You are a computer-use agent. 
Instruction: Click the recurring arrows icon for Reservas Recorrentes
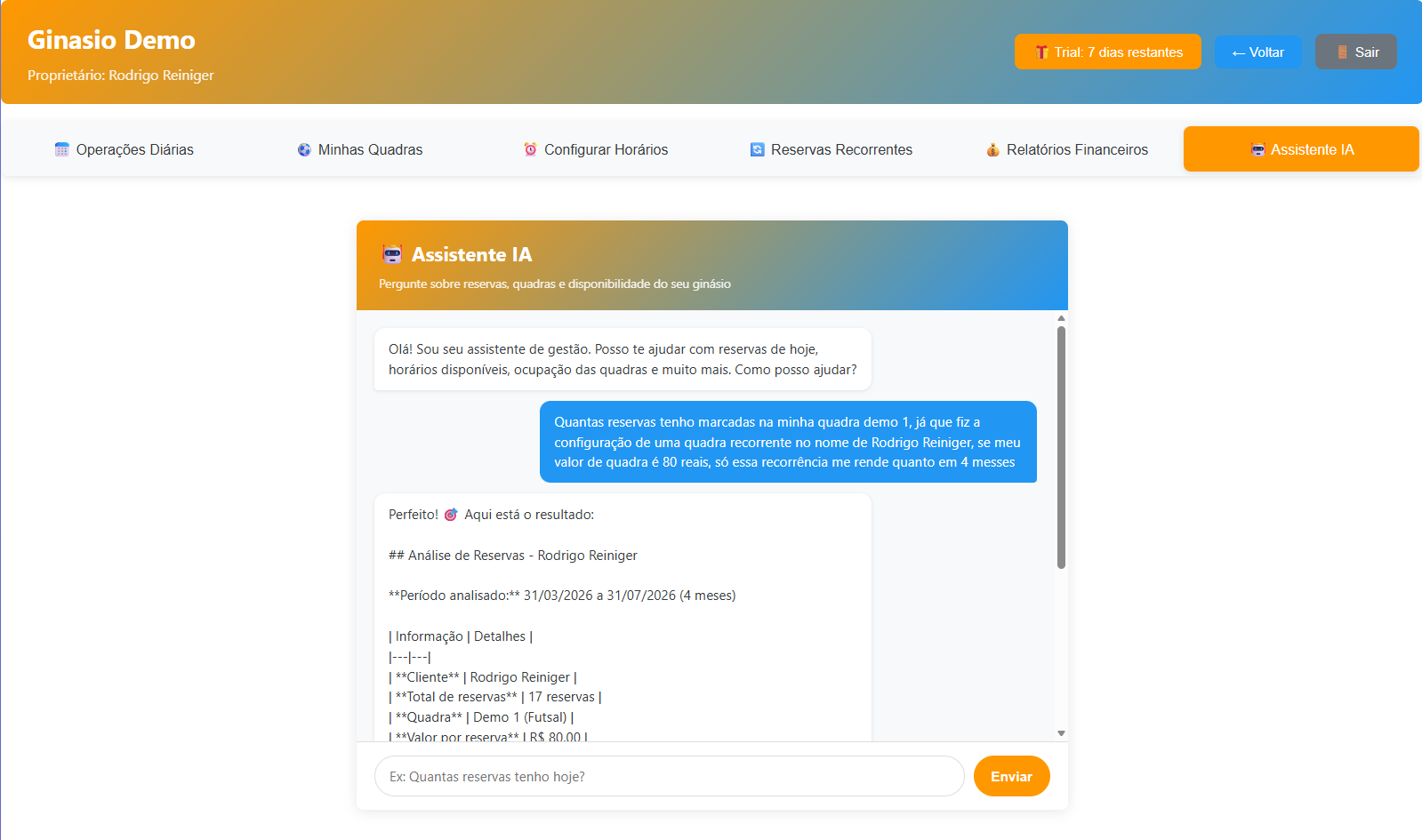click(x=757, y=149)
